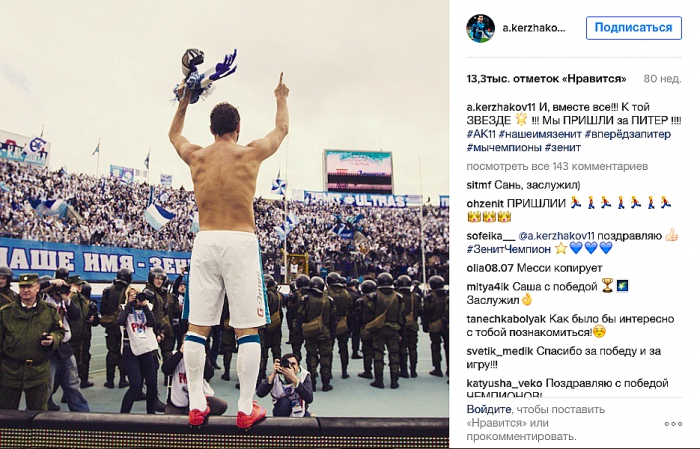
Task: Click the @a.kerzhakov11 mention in comment
Action: coord(556,236)
